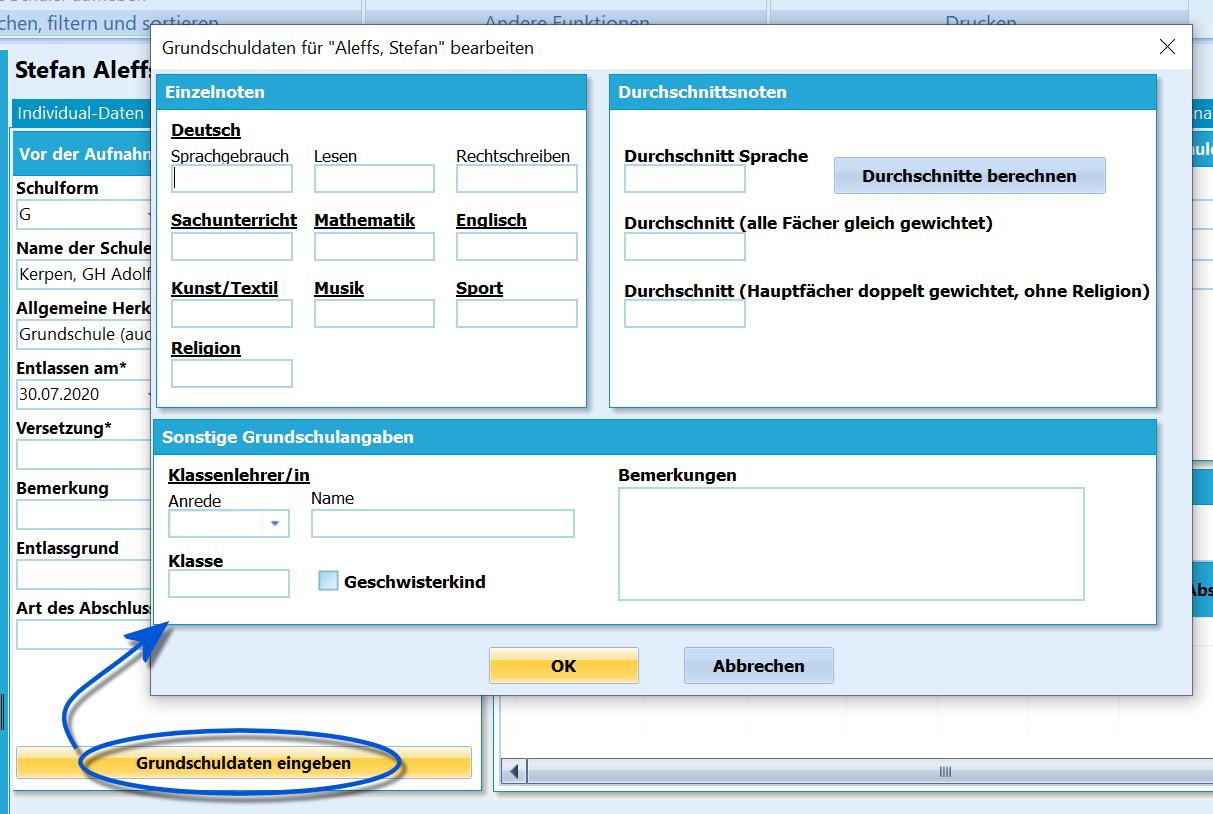
Task: Click the Drucken ribbon label
Action: click(981, 22)
